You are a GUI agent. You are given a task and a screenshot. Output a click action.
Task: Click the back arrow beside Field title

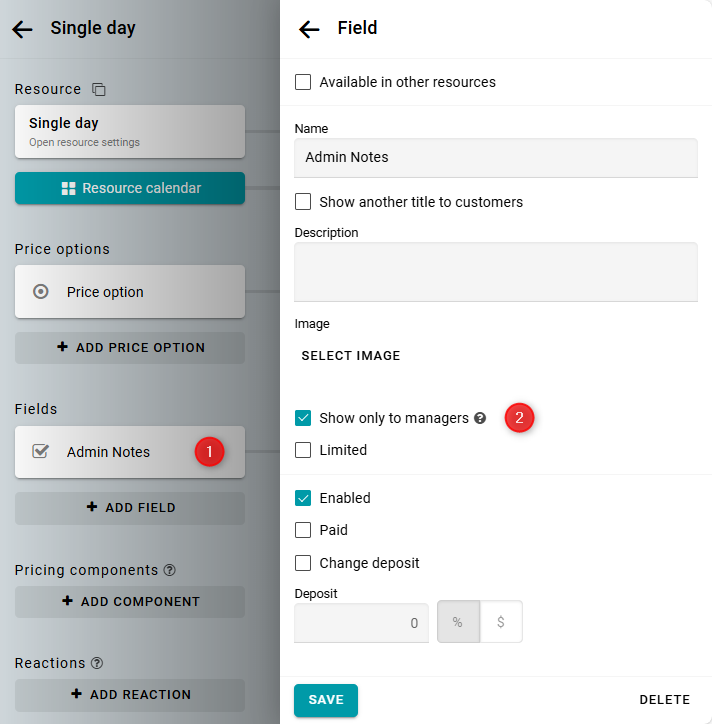tap(309, 29)
